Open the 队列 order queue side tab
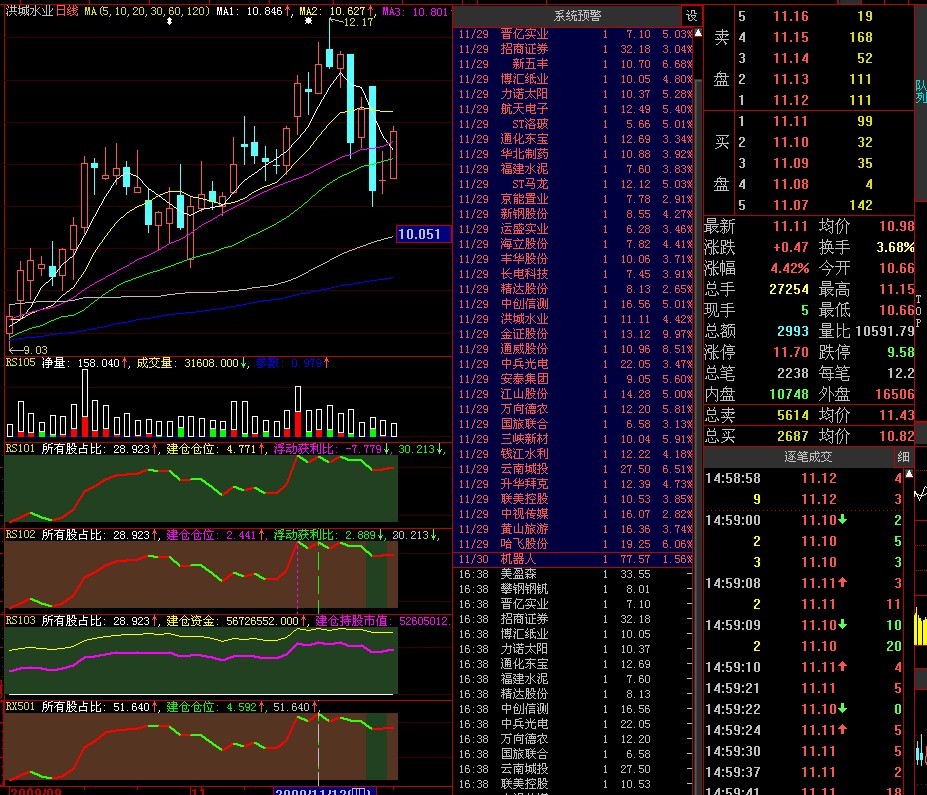Screen dimensions: 927x795 [921, 92]
